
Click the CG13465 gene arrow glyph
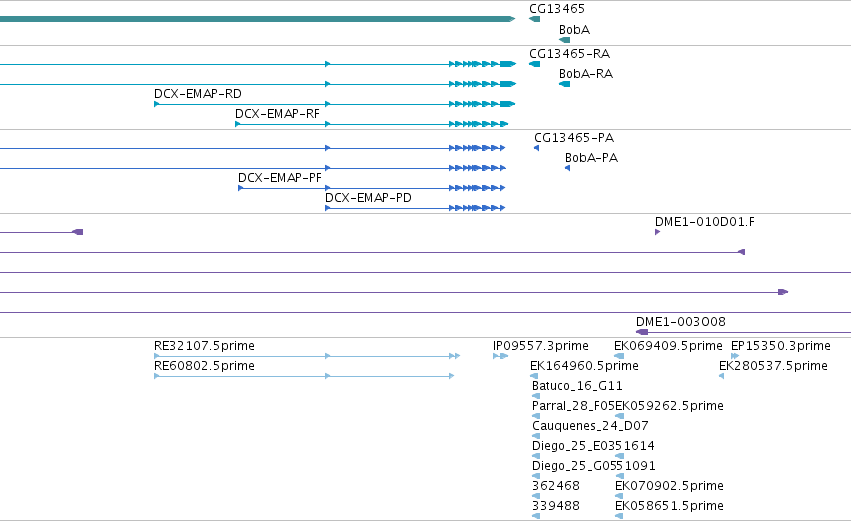pyautogui.click(x=535, y=19)
